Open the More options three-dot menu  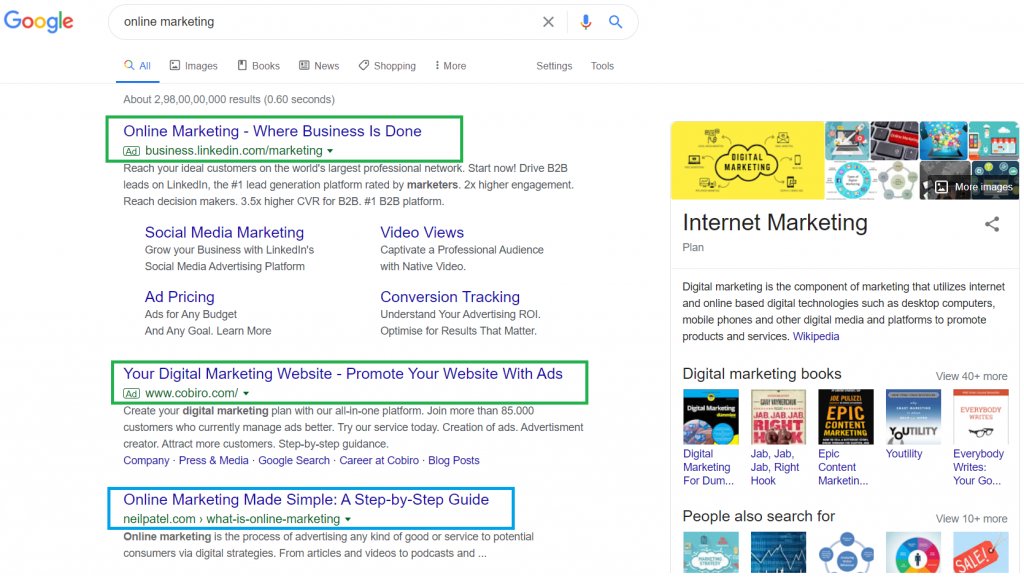click(451, 66)
